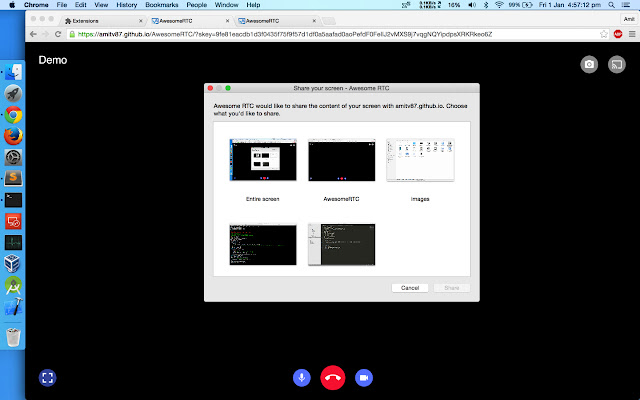Switch to the Extensions tab
Image resolution: width=640 pixels, height=400 pixels.
(x=103, y=21)
